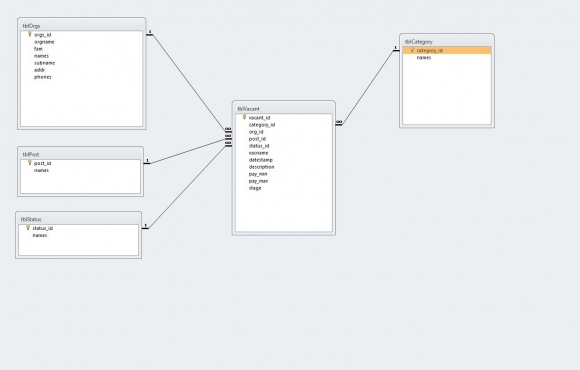580x370 pixels.
Task: Select the relationship line from tblCategory to tblVacant
Action: click(x=368, y=87)
